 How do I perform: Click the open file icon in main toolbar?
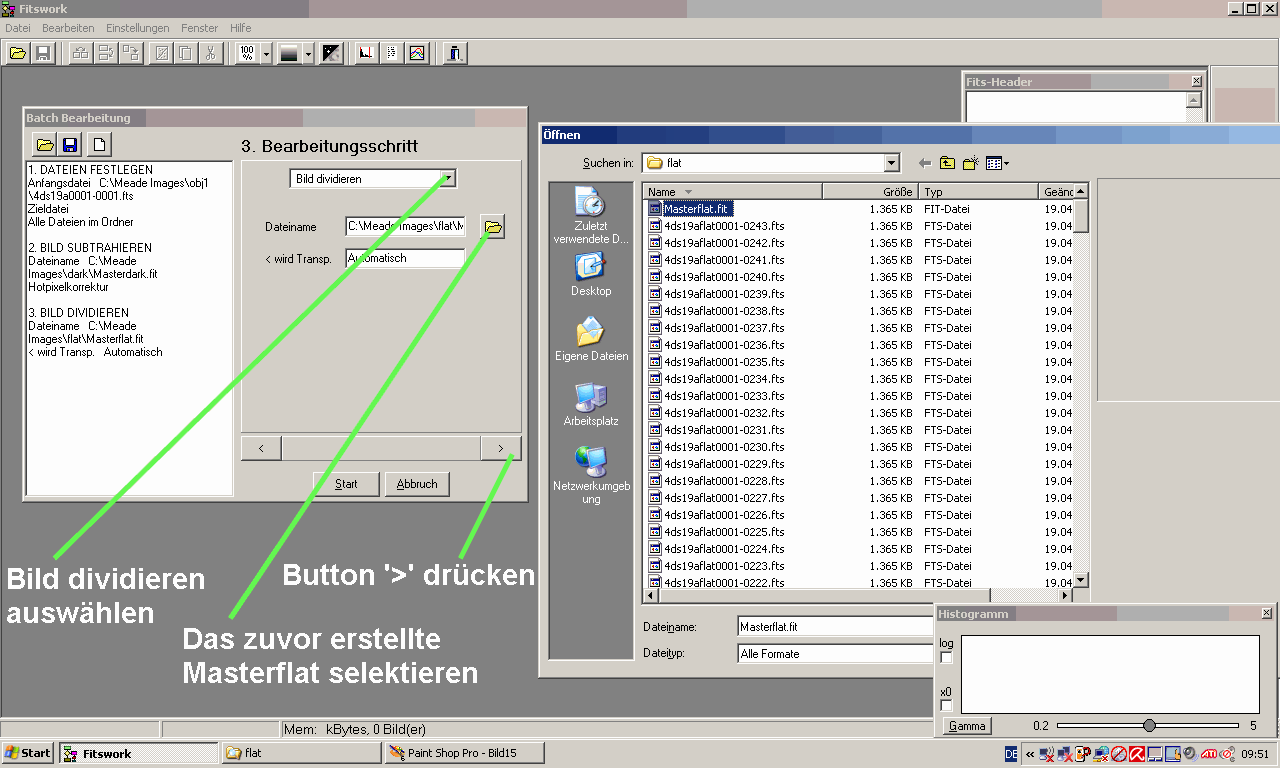click(18, 54)
